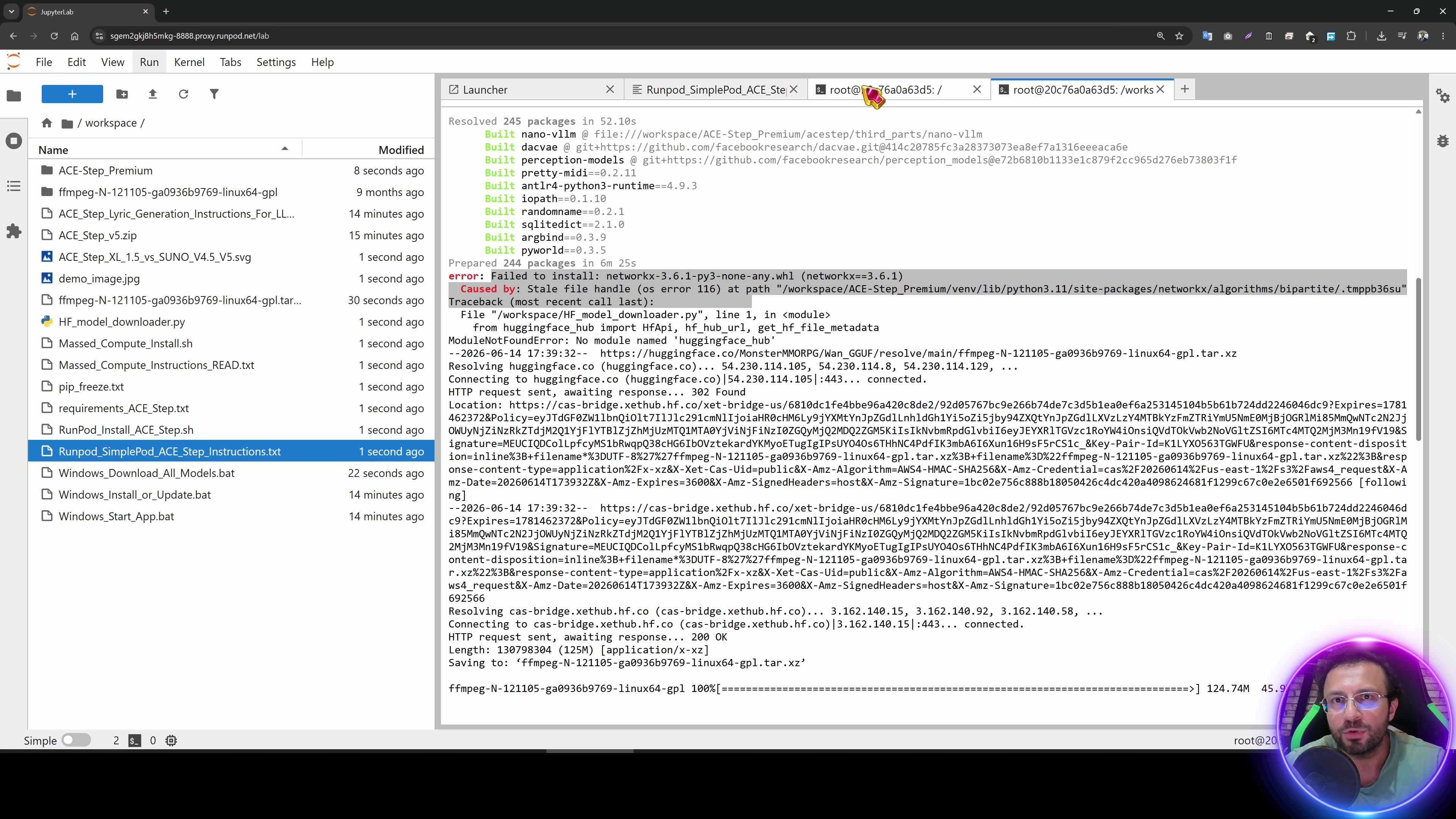The width and height of the screenshot is (1456, 819).
Task: Refresh the file browser list
Action: (x=183, y=94)
